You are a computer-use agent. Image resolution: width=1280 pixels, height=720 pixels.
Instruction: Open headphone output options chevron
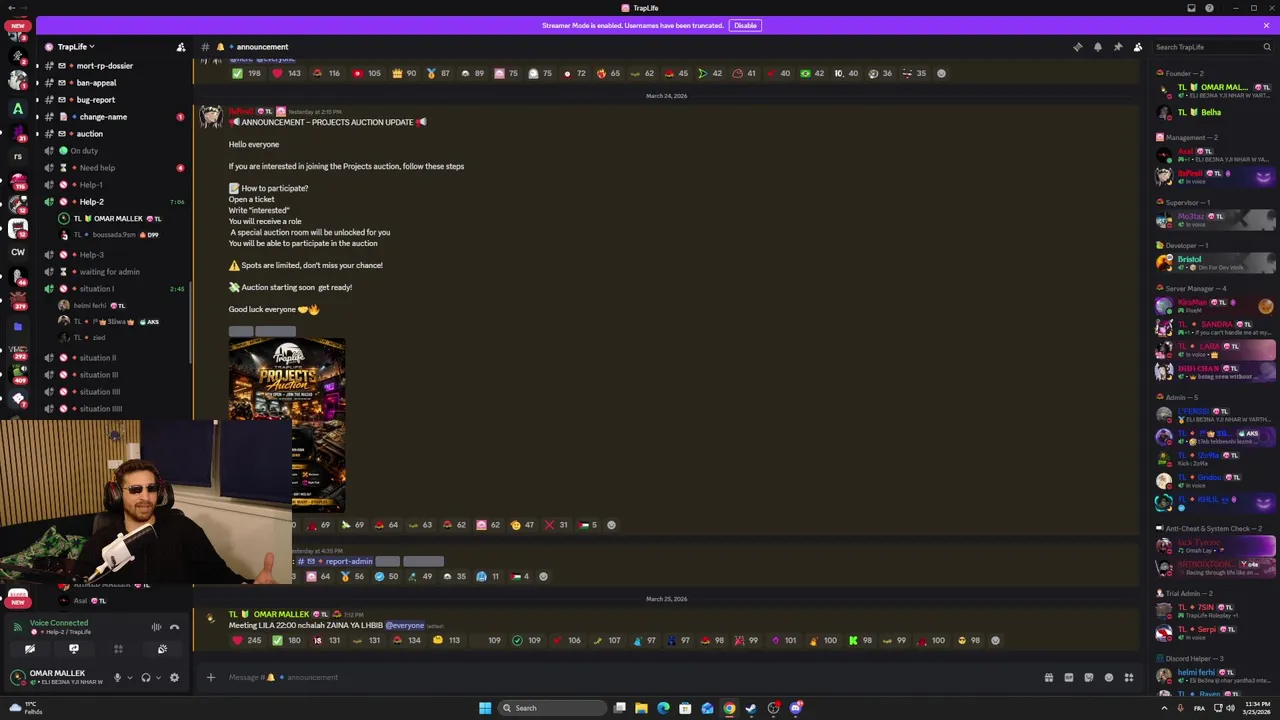click(x=157, y=677)
